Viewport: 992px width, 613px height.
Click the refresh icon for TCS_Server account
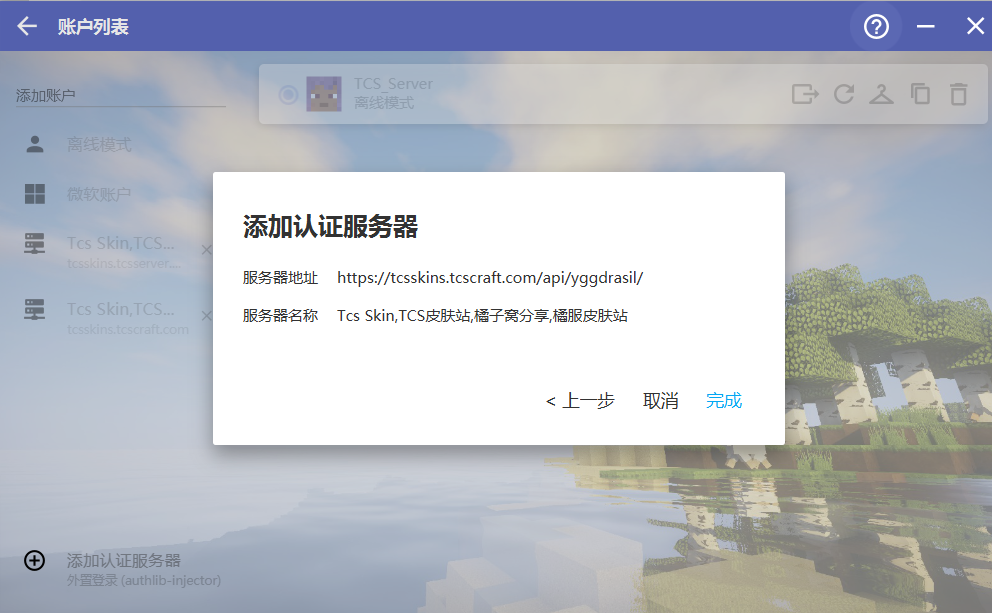tap(844, 94)
